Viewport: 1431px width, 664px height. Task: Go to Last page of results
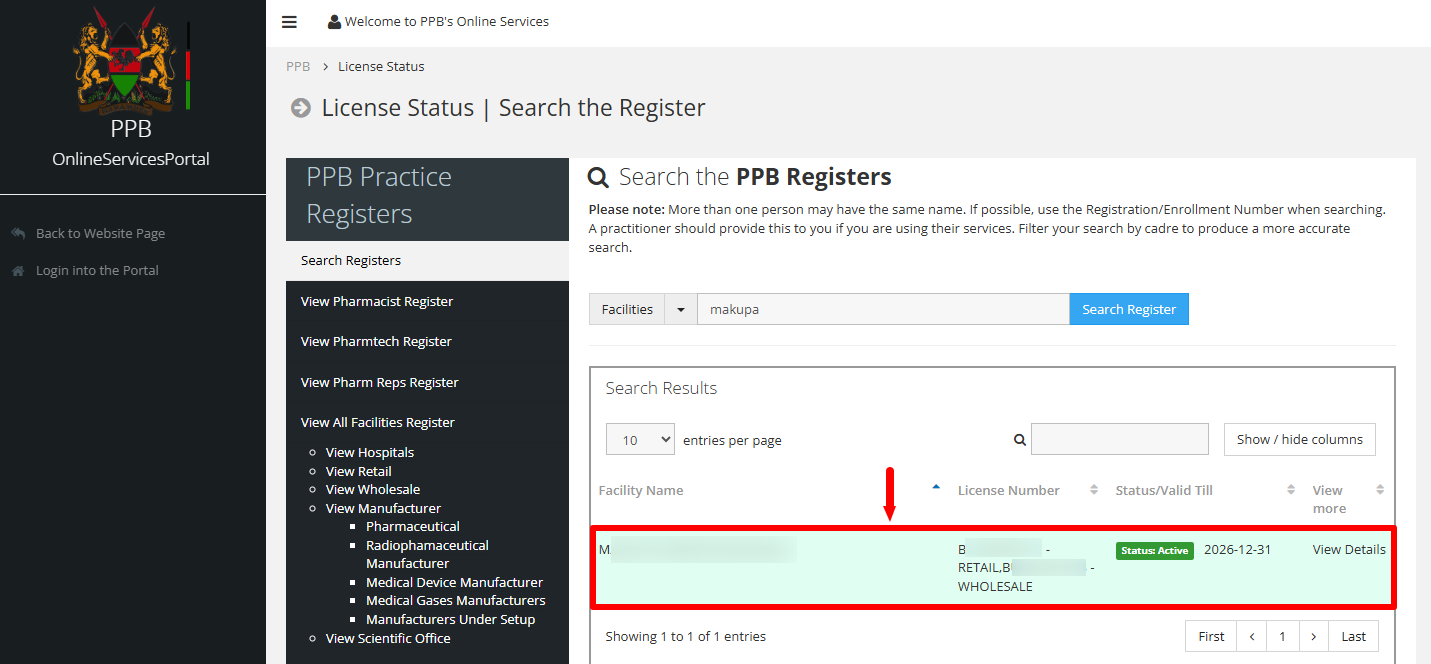[x=1354, y=636]
